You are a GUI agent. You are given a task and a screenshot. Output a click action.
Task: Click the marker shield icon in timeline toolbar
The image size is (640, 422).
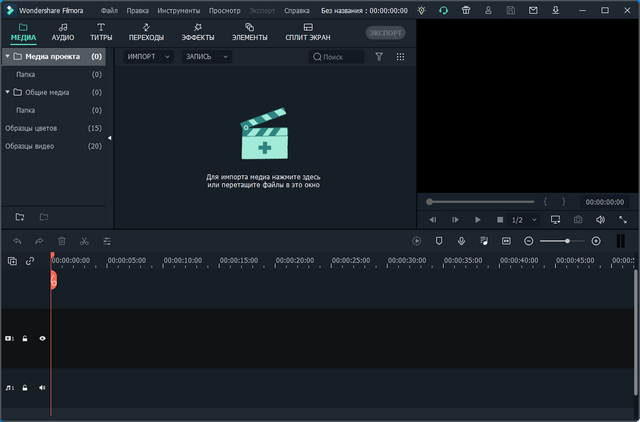(x=439, y=241)
